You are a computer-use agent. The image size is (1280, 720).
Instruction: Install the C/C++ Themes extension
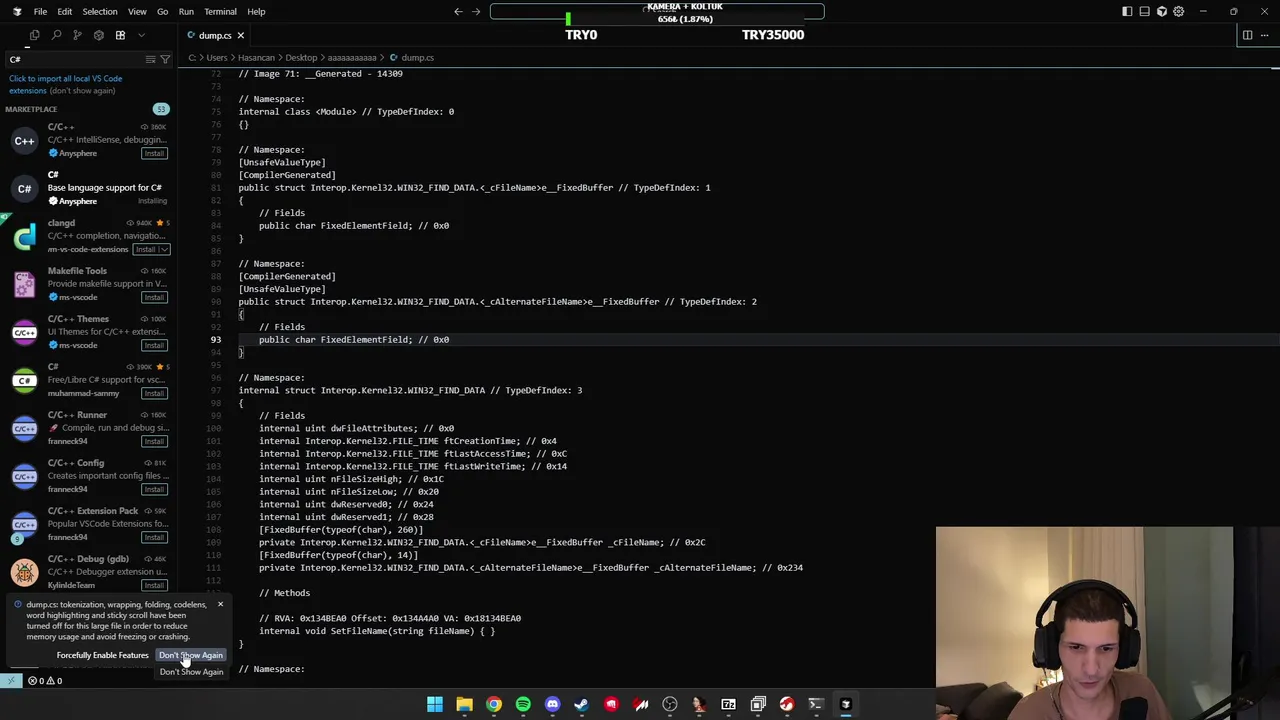coord(154,345)
